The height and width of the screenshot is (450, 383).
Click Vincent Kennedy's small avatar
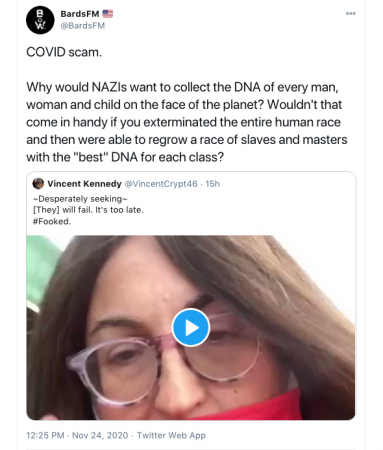(38, 184)
